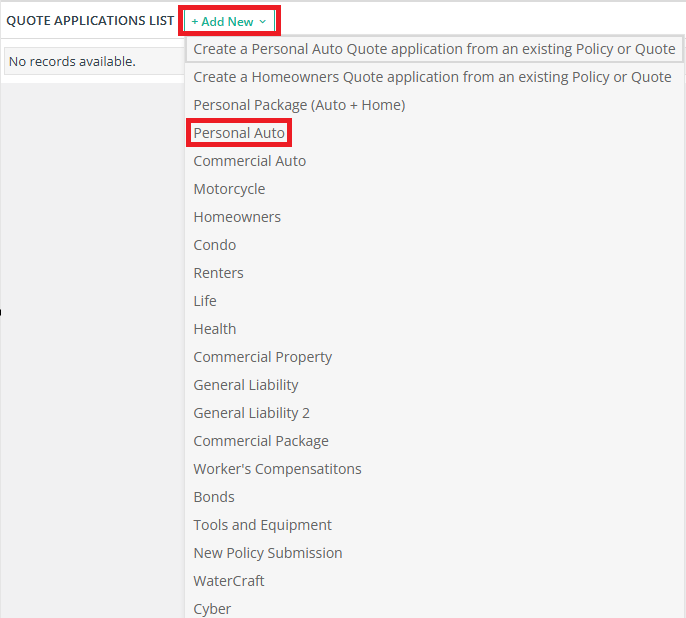Select Worker's Compensatitons option
The image size is (686, 618).
(277, 469)
